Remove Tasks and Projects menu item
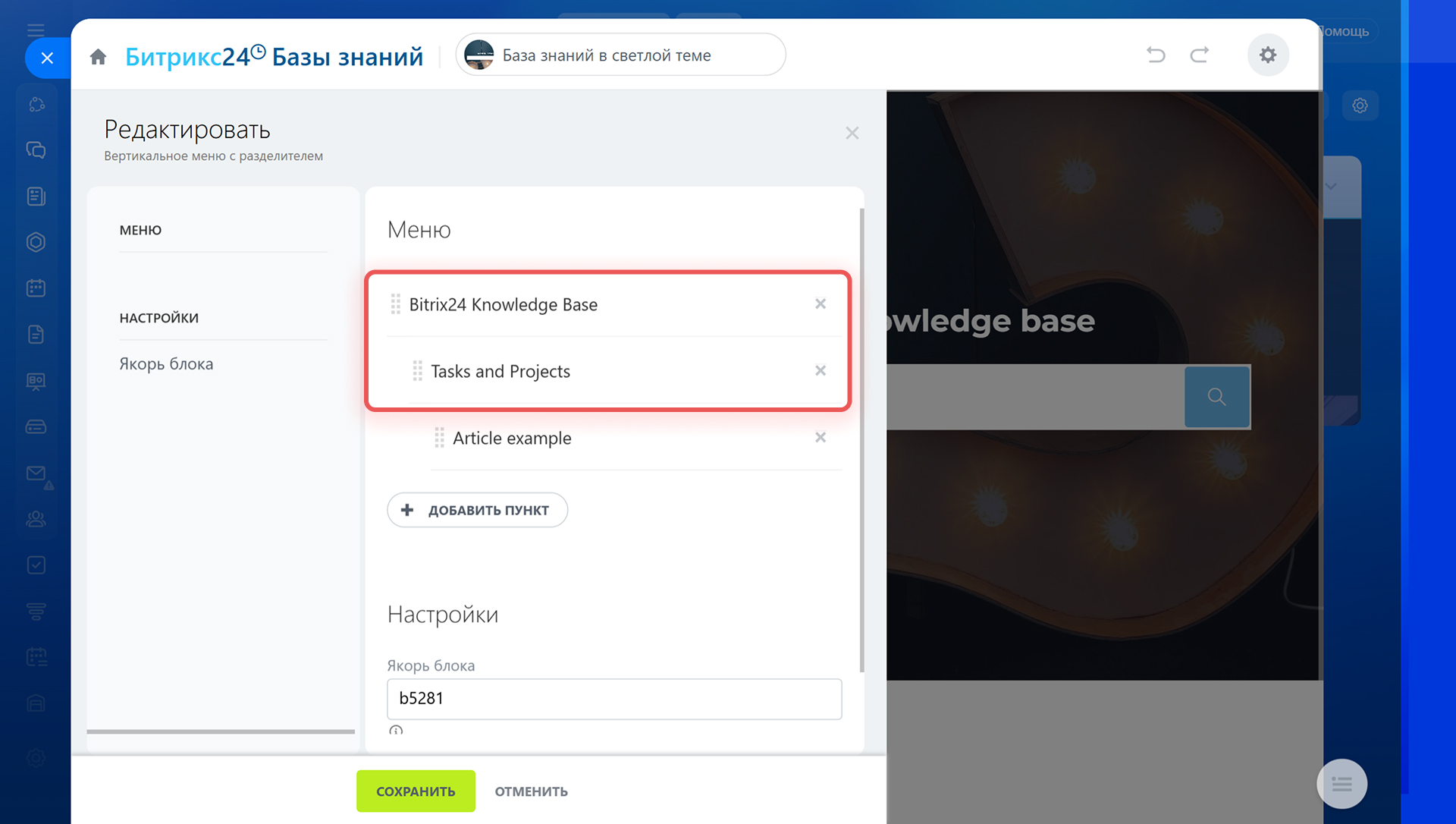The image size is (1456, 824). tap(821, 370)
